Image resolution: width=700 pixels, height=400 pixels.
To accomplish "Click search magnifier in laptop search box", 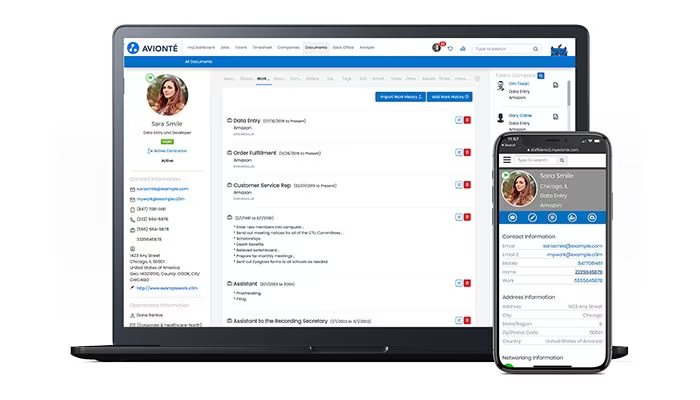I will pos(535,49).
